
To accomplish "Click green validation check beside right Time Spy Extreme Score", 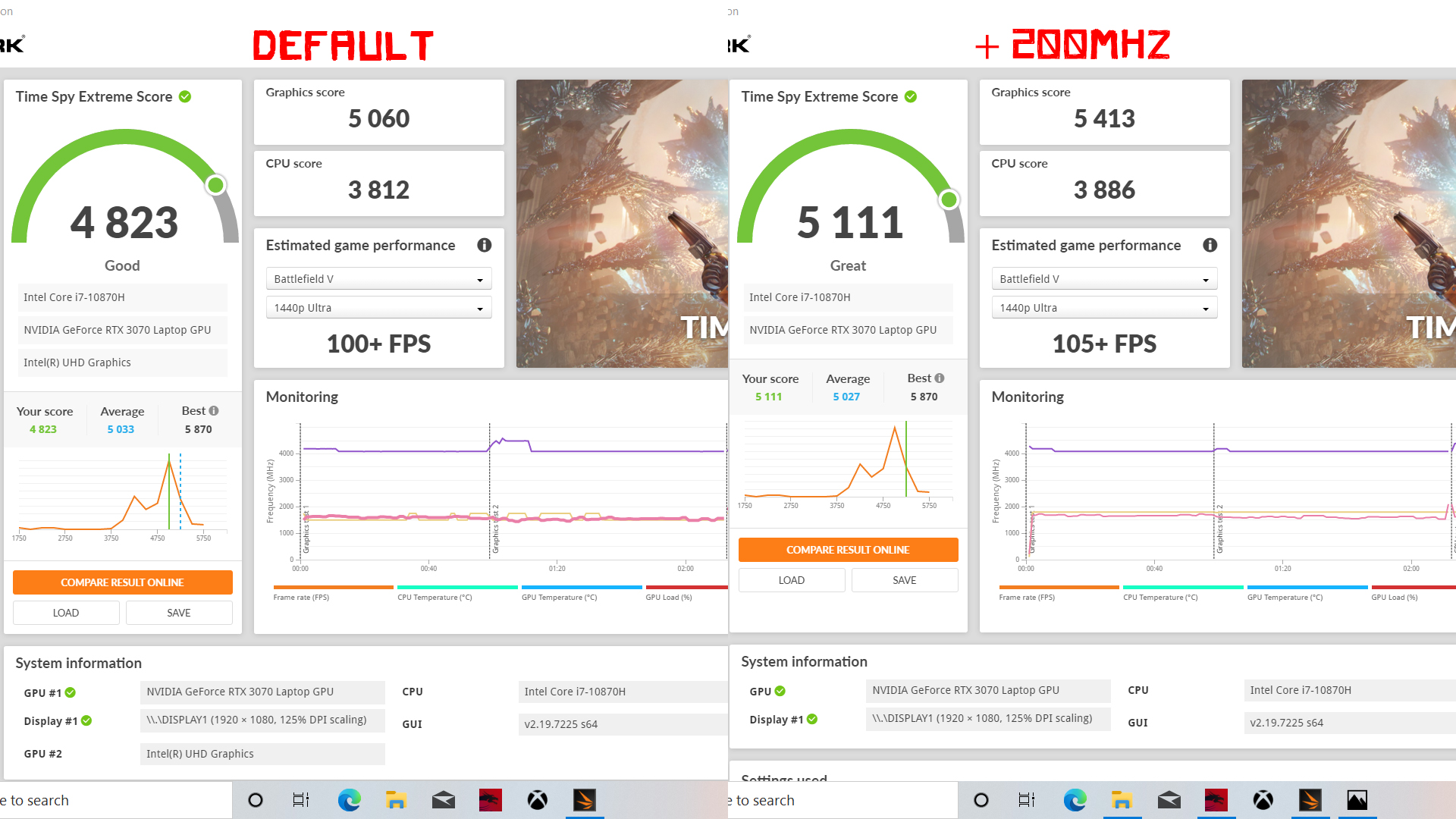I will (x=911, y=96).
